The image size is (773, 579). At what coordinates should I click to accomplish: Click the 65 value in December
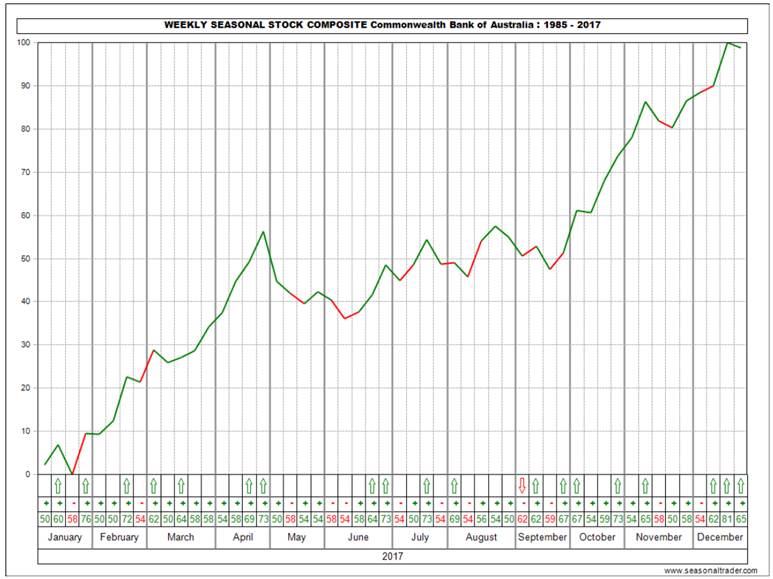[741, 519]
